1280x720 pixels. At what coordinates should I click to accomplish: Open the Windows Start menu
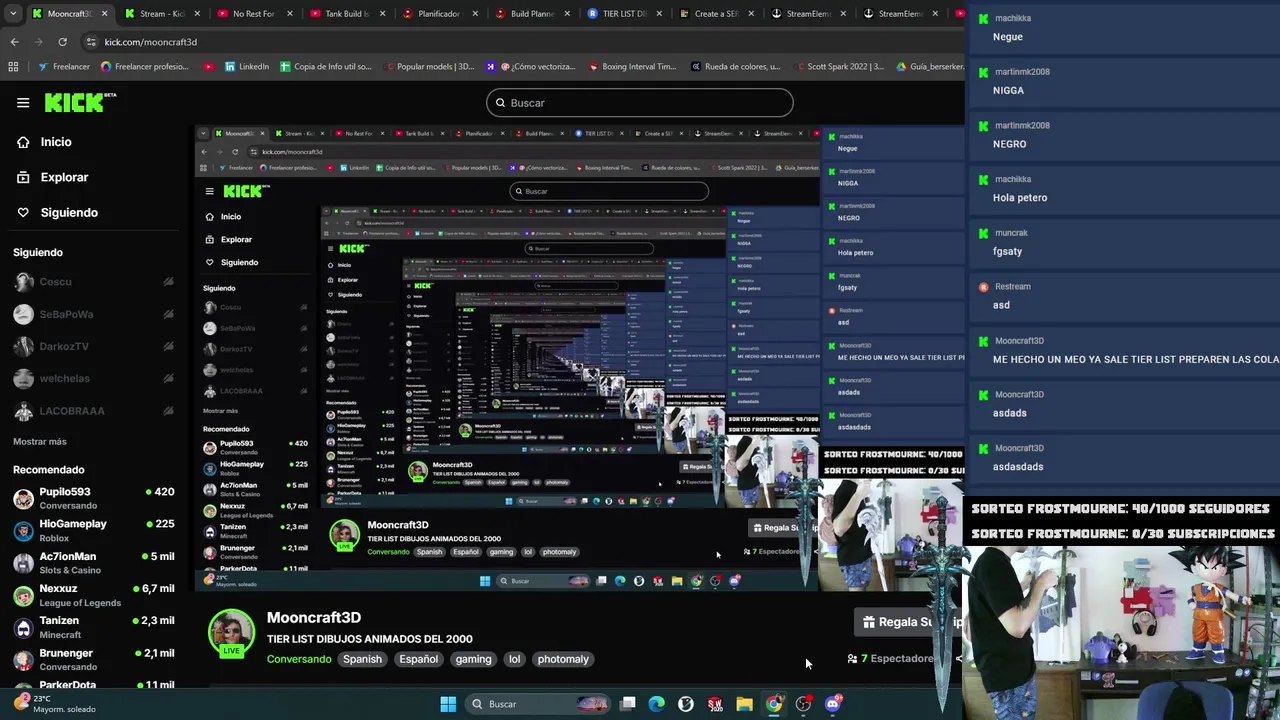(448, 704)
